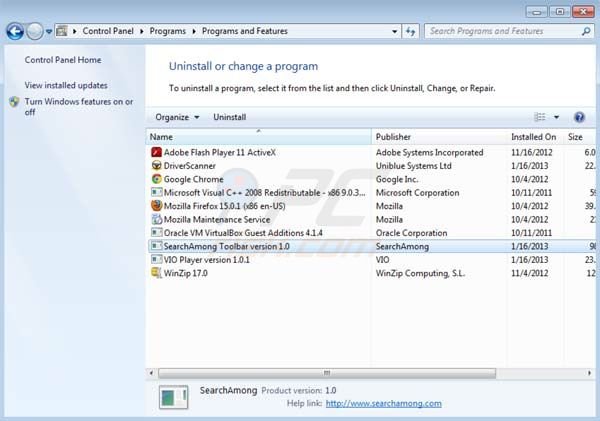Screen dimensions: 600x421
Task: Expand the change view options arrow
Action: click(x=557, y=117)
